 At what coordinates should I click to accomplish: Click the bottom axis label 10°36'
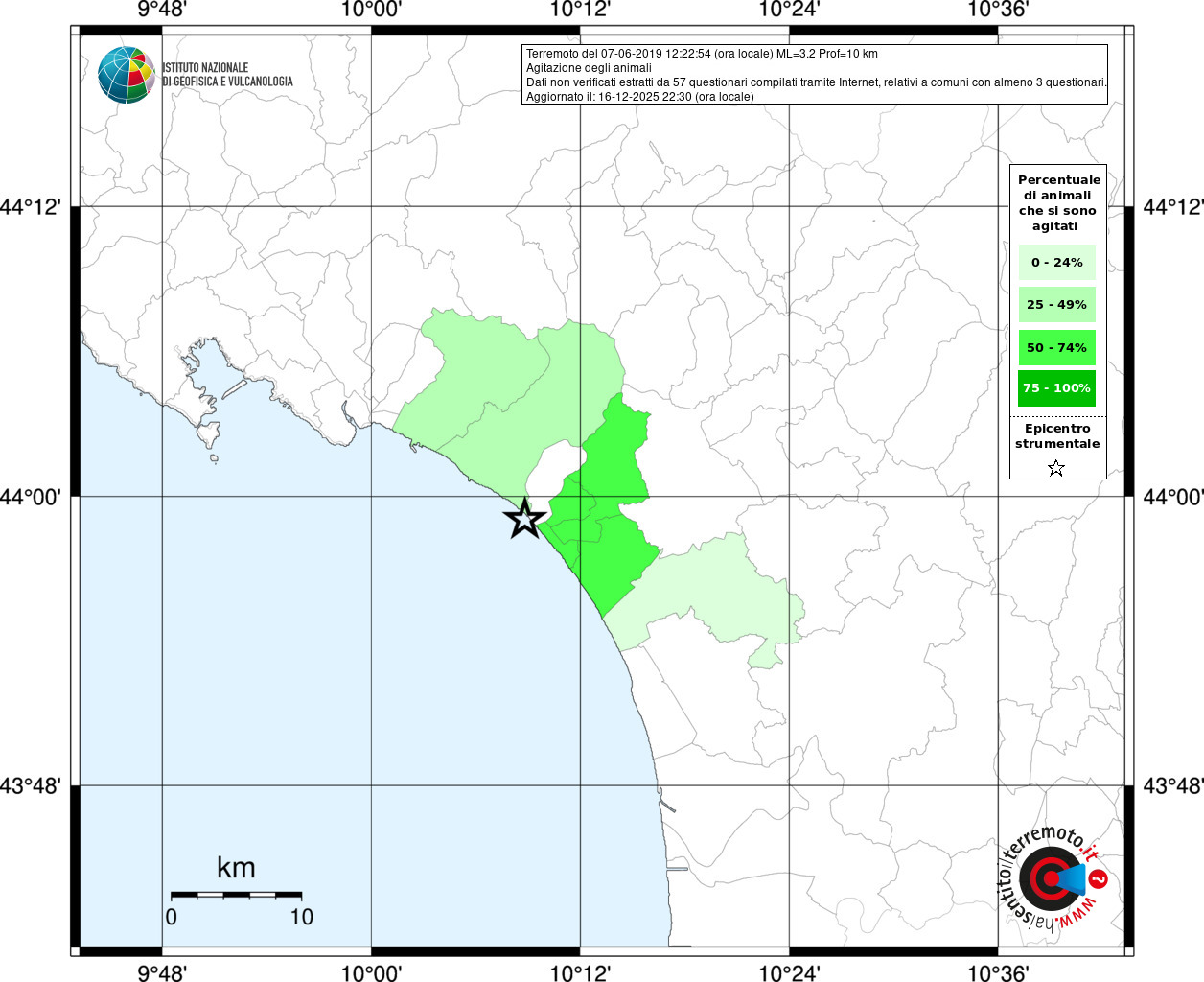pos(998,972)
